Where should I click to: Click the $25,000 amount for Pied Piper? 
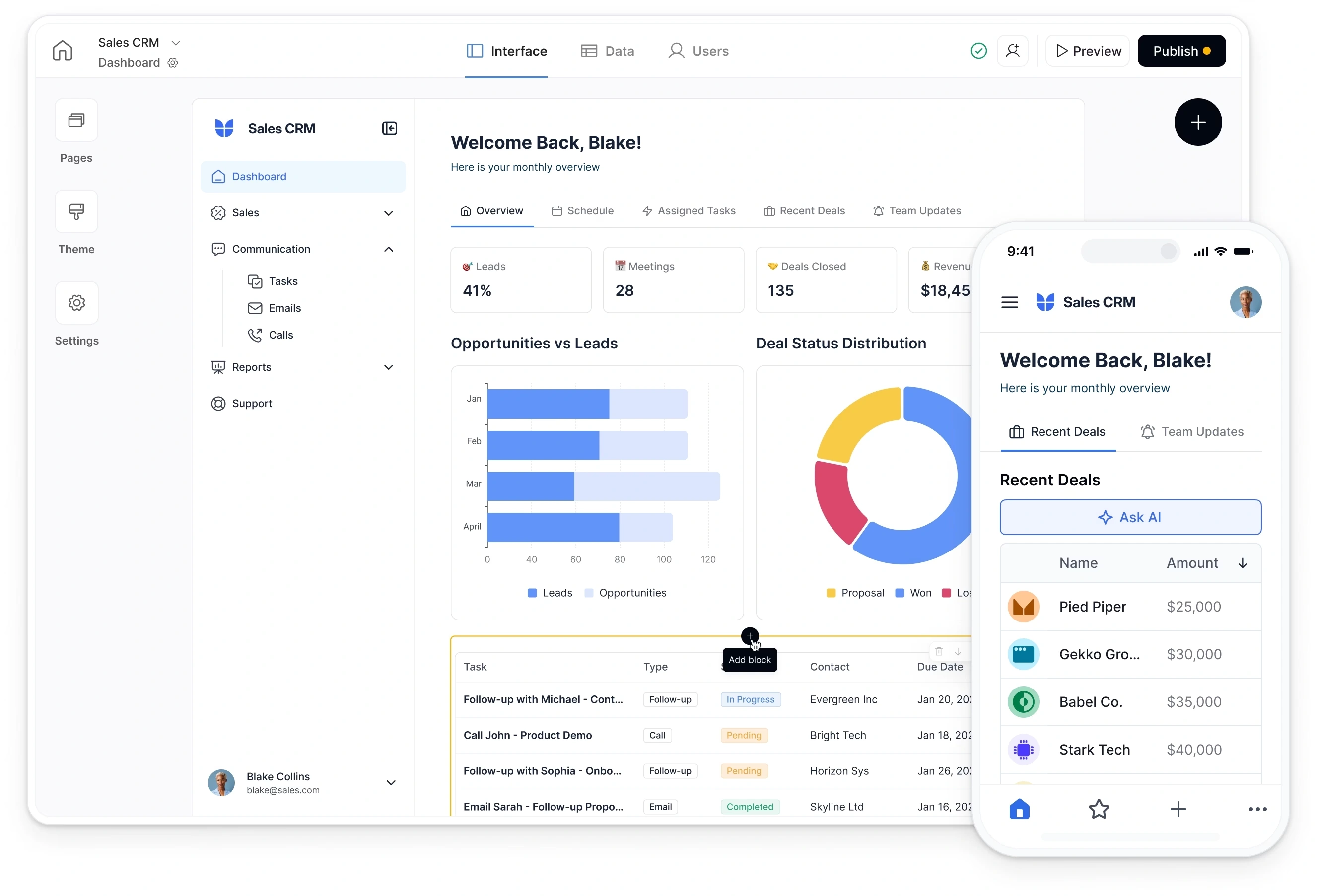coord(1193,607)
